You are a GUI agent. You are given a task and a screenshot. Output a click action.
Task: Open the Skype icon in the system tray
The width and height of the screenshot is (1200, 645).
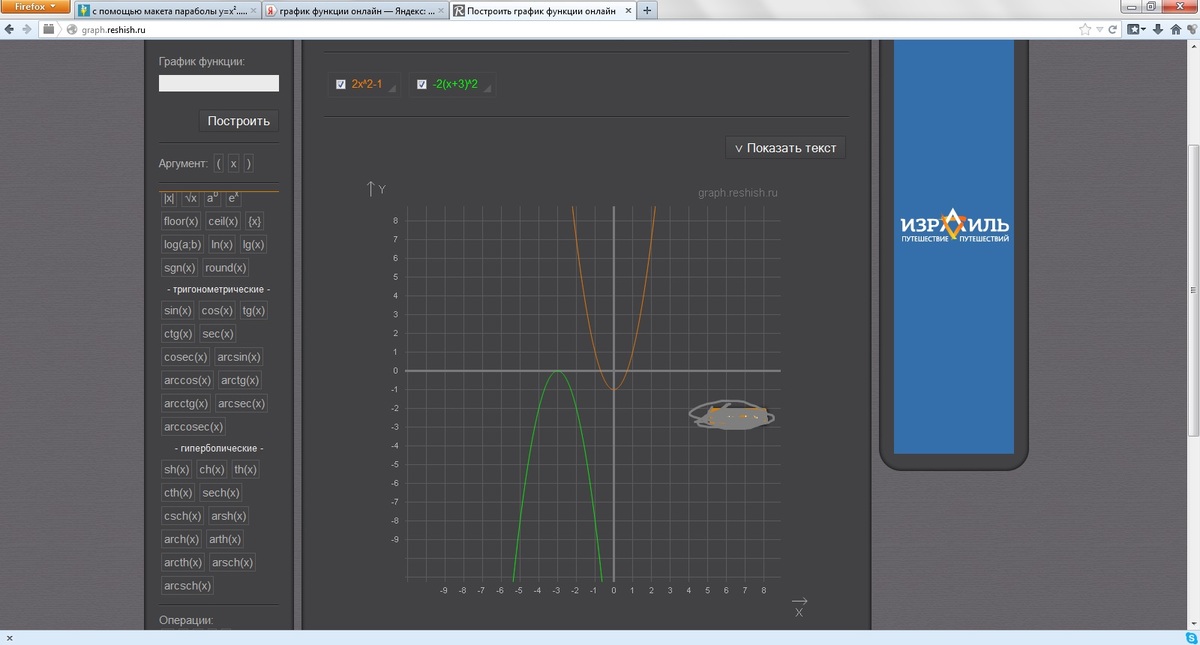(1192, 636)
